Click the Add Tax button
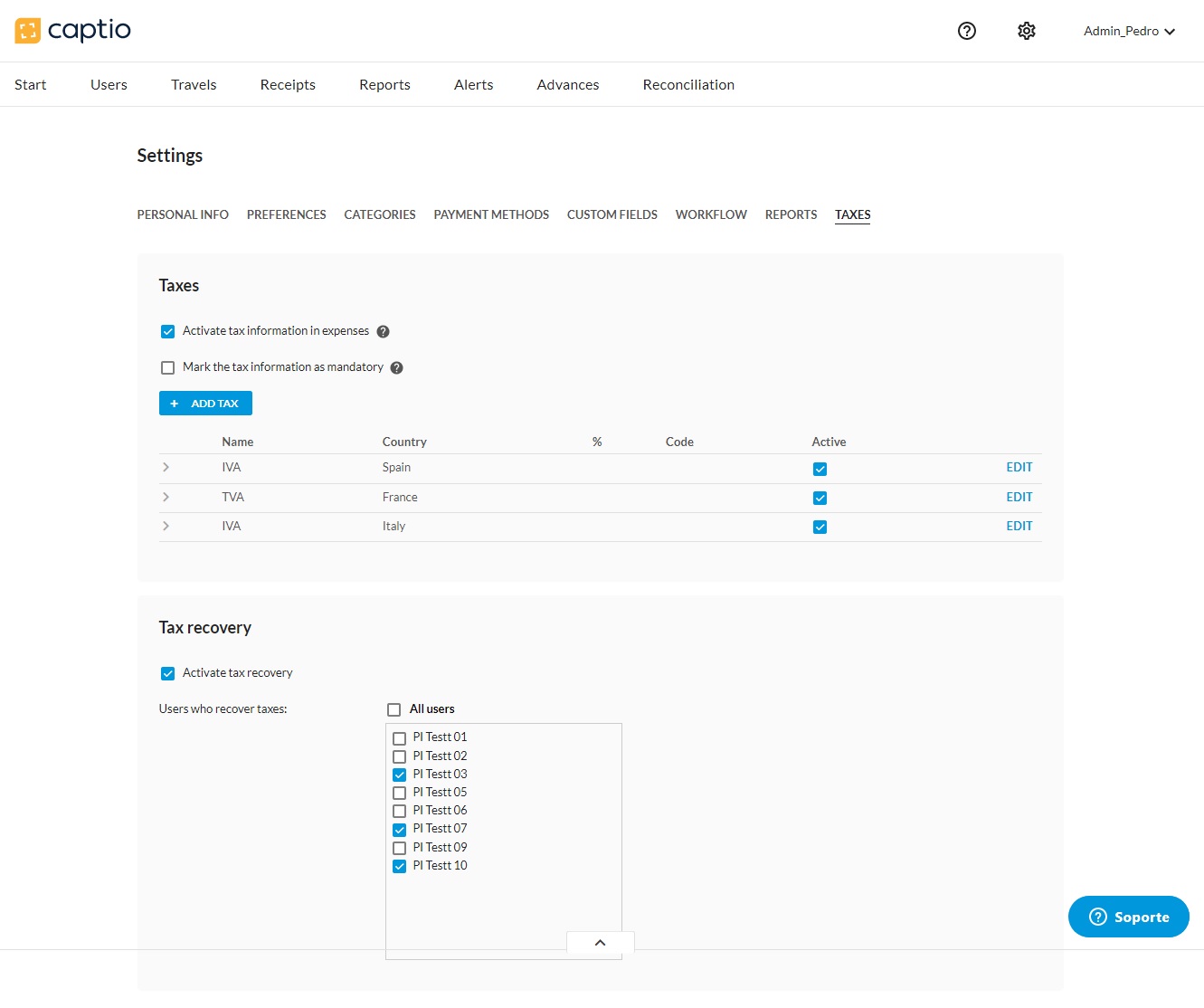Screen dimensions: 1204x1008 coord(205,404)
